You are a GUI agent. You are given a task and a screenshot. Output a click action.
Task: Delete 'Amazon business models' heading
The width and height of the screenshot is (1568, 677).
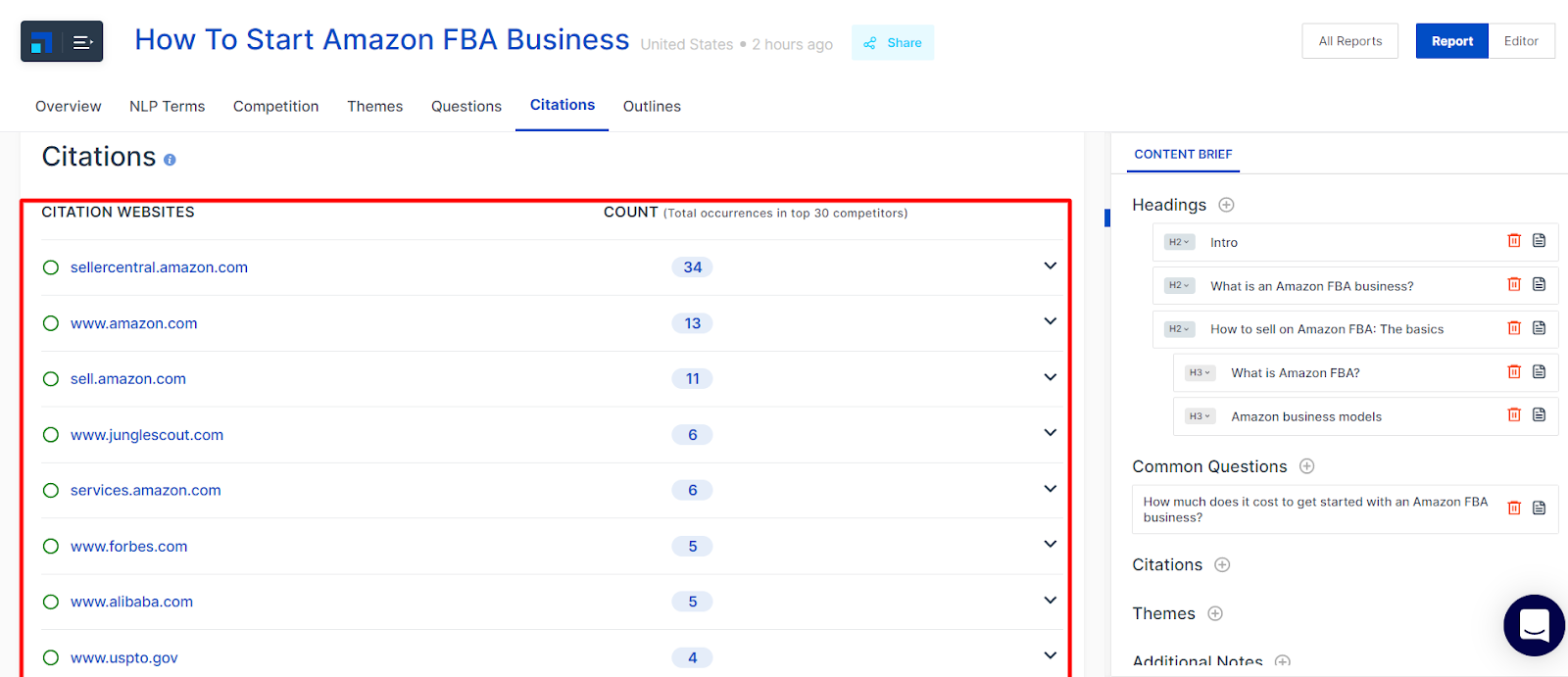coord(1514,415)
